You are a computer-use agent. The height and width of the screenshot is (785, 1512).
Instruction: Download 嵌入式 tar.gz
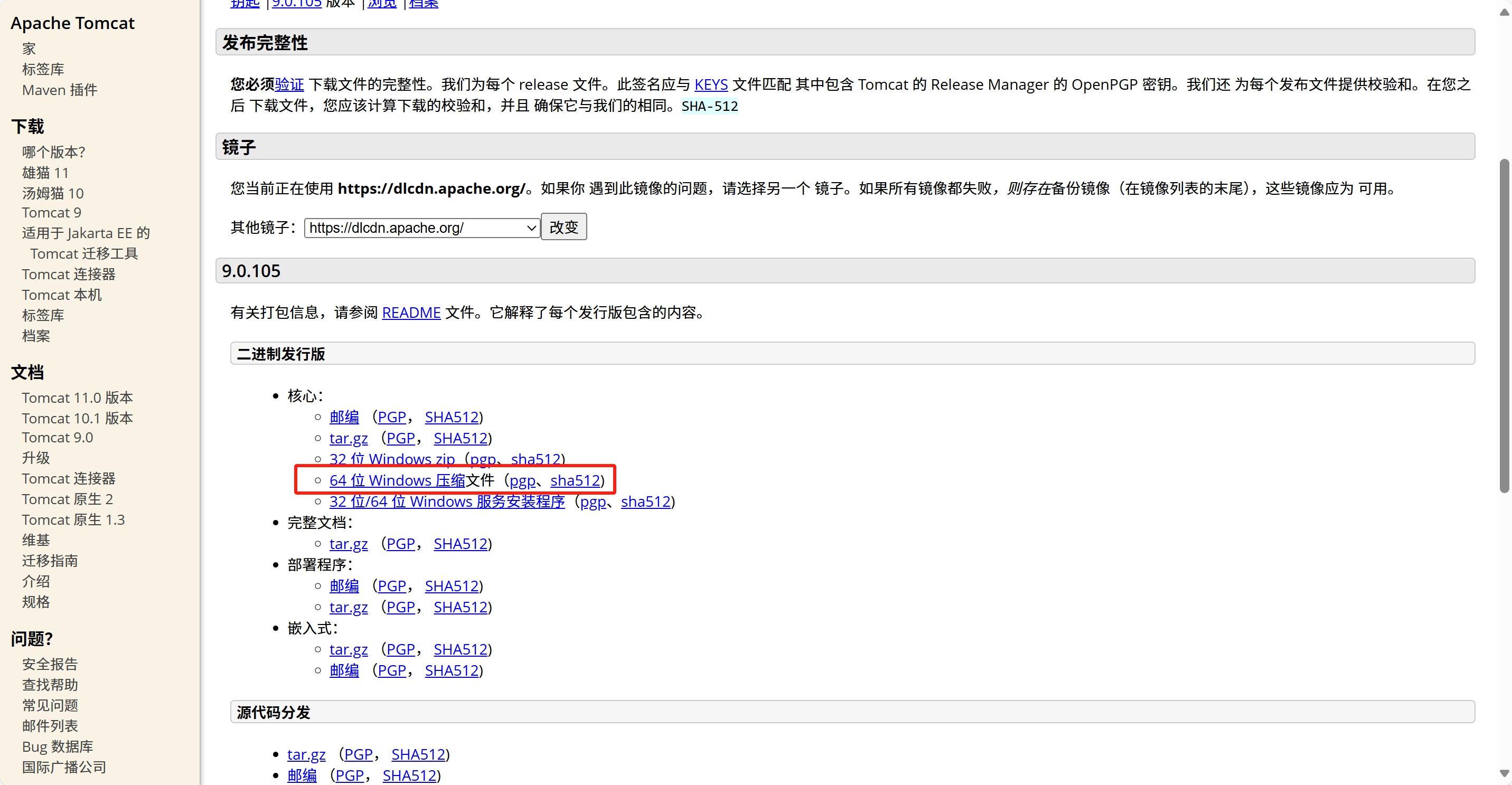point(349,649)
